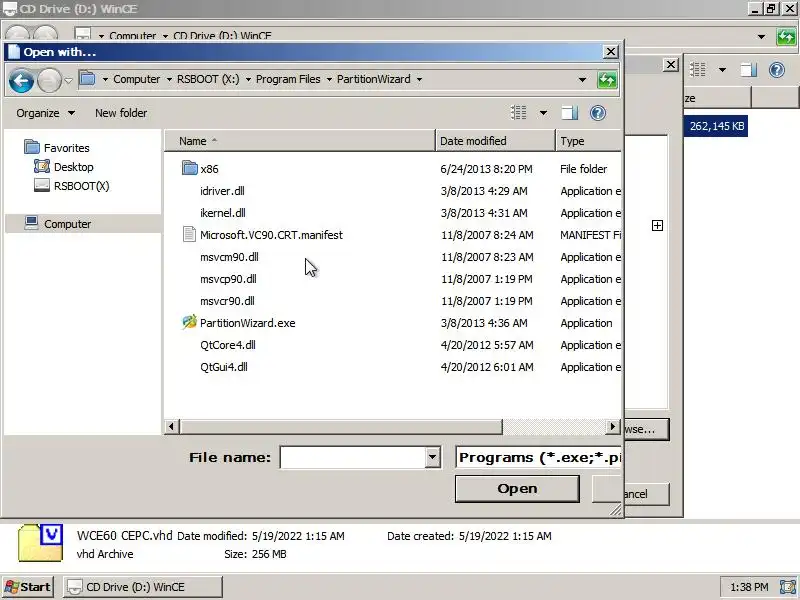Select QtGui4.dll in the file list
The width and height of the screenshot is (800, 600).
point(223,366)
